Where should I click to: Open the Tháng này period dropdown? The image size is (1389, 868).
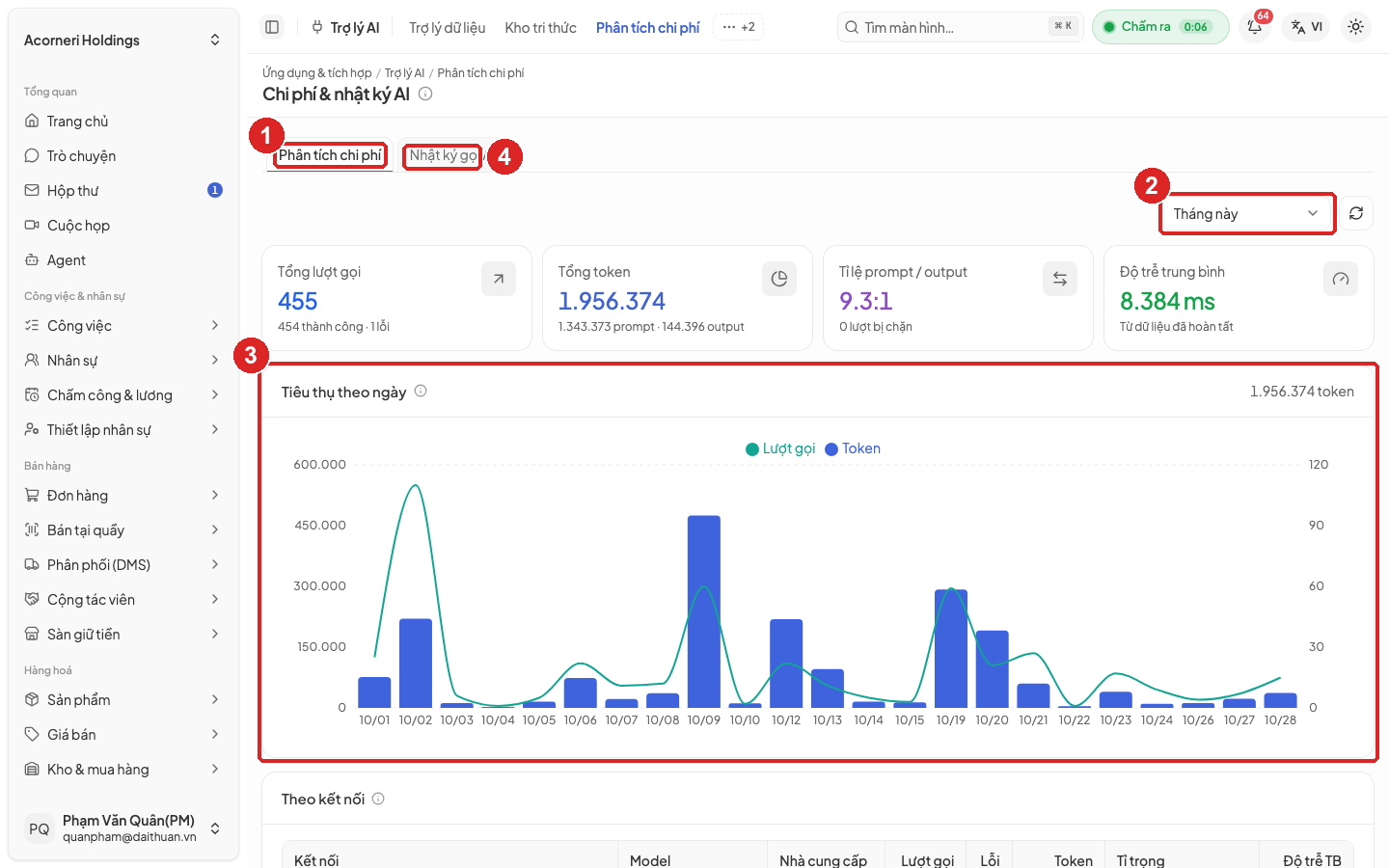tap(1247, 213)
